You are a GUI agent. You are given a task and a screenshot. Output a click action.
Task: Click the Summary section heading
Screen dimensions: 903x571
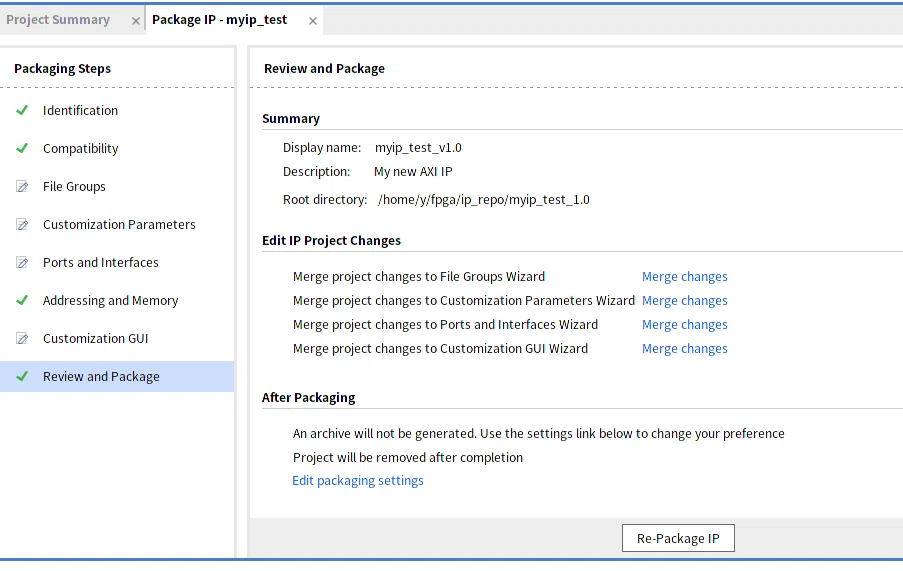coord(291,119)
